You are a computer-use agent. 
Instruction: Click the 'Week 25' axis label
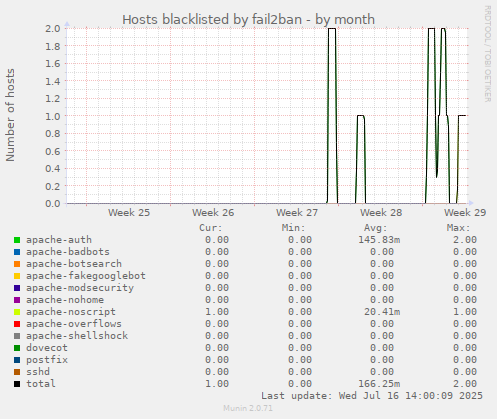pyautogui.click(x=129, y=213)
